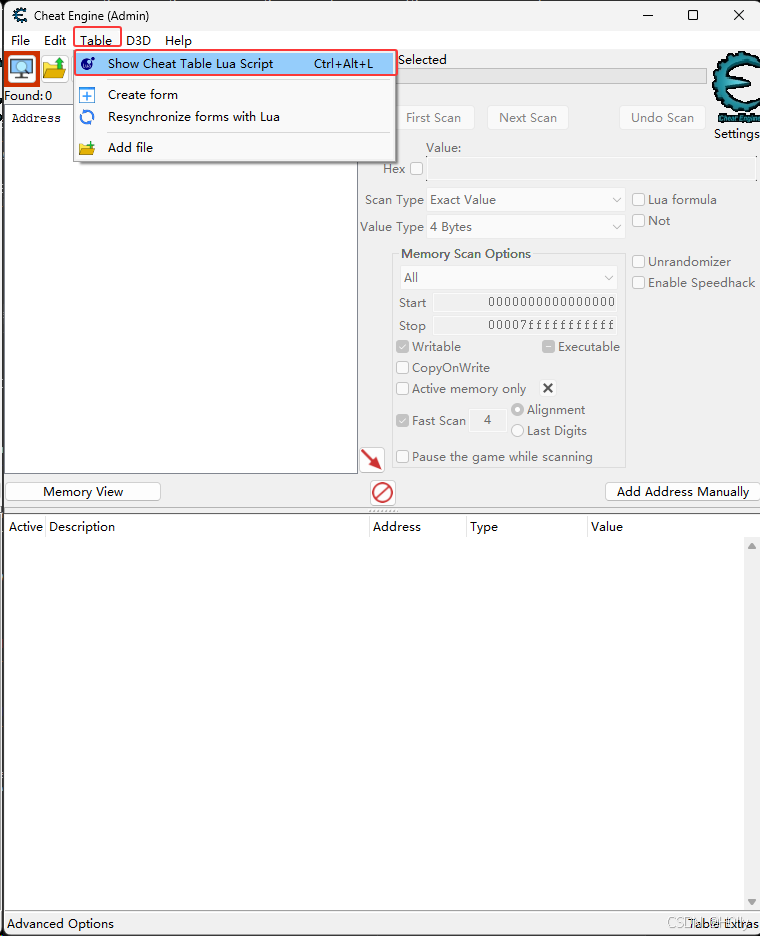Enable the Unrandomizer checkbox
Viewport: 760px width, 936px height.
(638, 261)
